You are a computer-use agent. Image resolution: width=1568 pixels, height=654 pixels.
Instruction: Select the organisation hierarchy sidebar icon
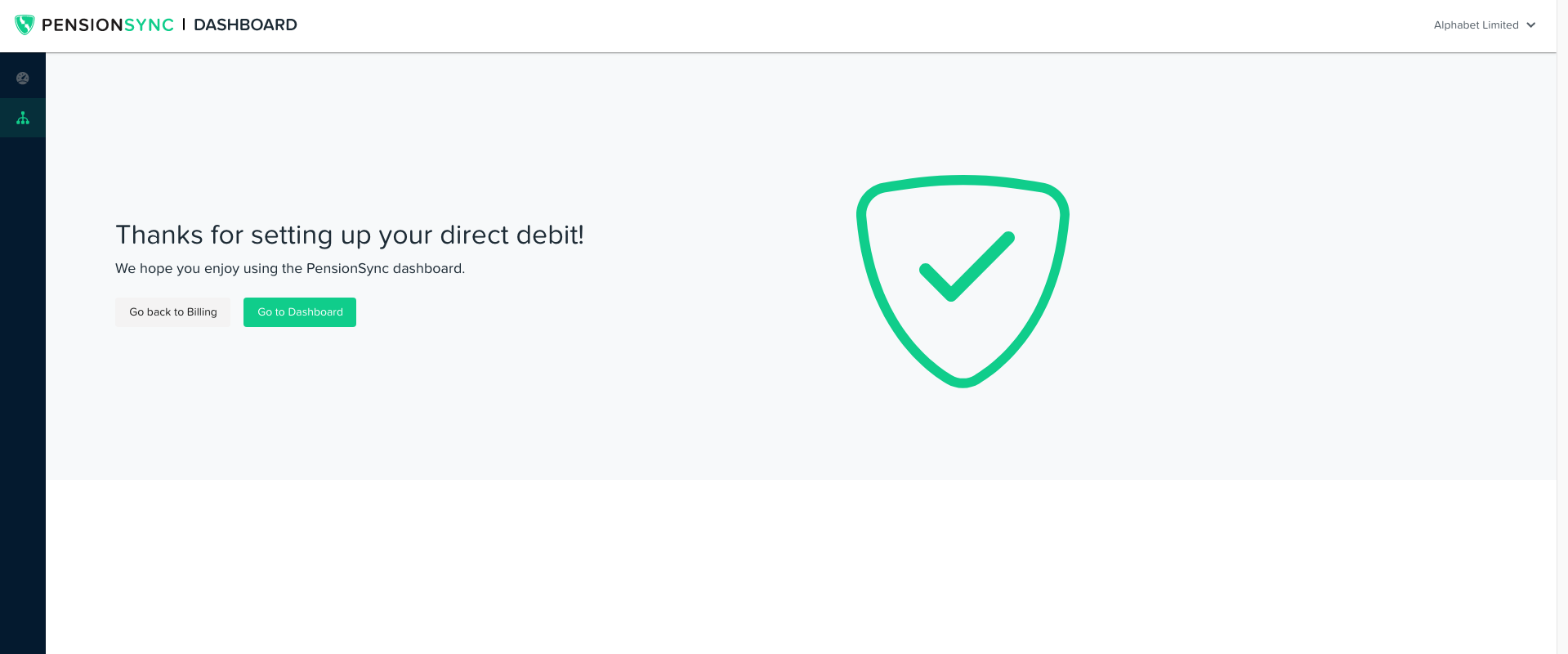pos(23,119)
